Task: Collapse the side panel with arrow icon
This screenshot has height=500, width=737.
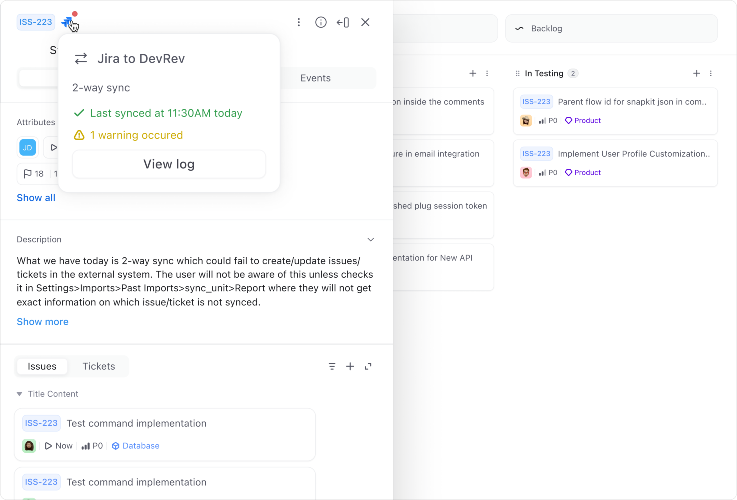Action: [343, 22]
